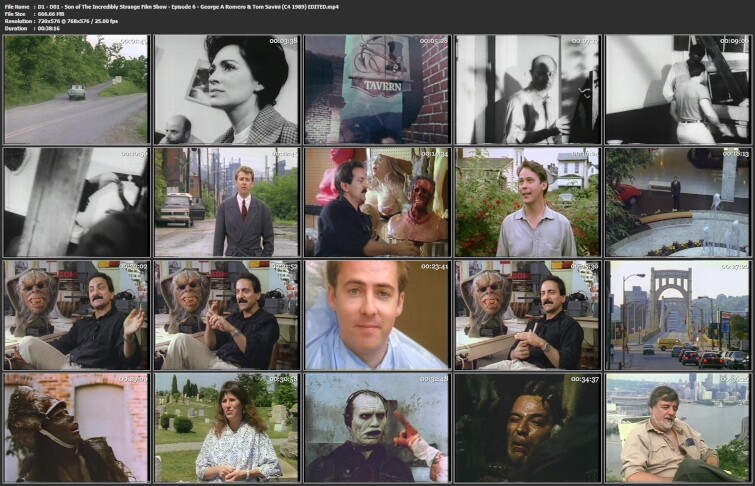Click the 'File Name' label

pos(17,7)
